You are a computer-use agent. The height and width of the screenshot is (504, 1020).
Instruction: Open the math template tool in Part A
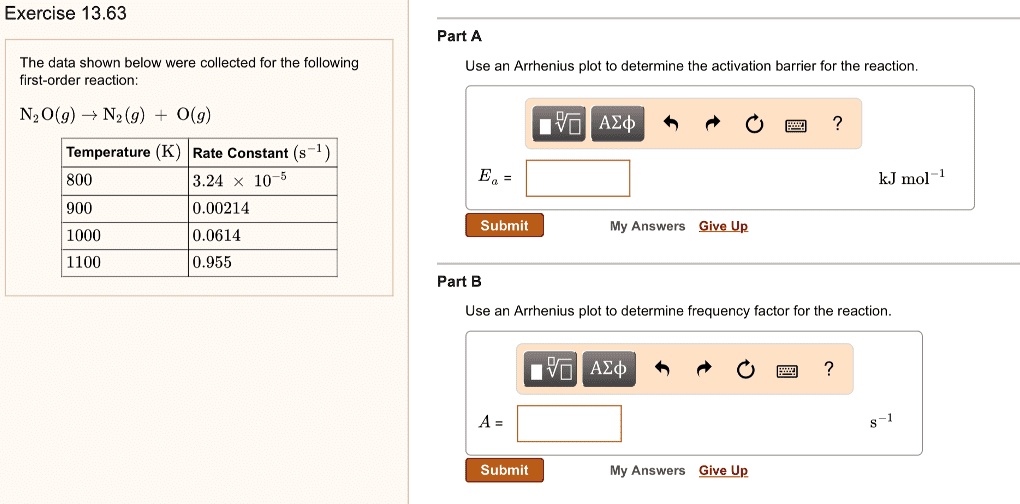coord(558,124)
